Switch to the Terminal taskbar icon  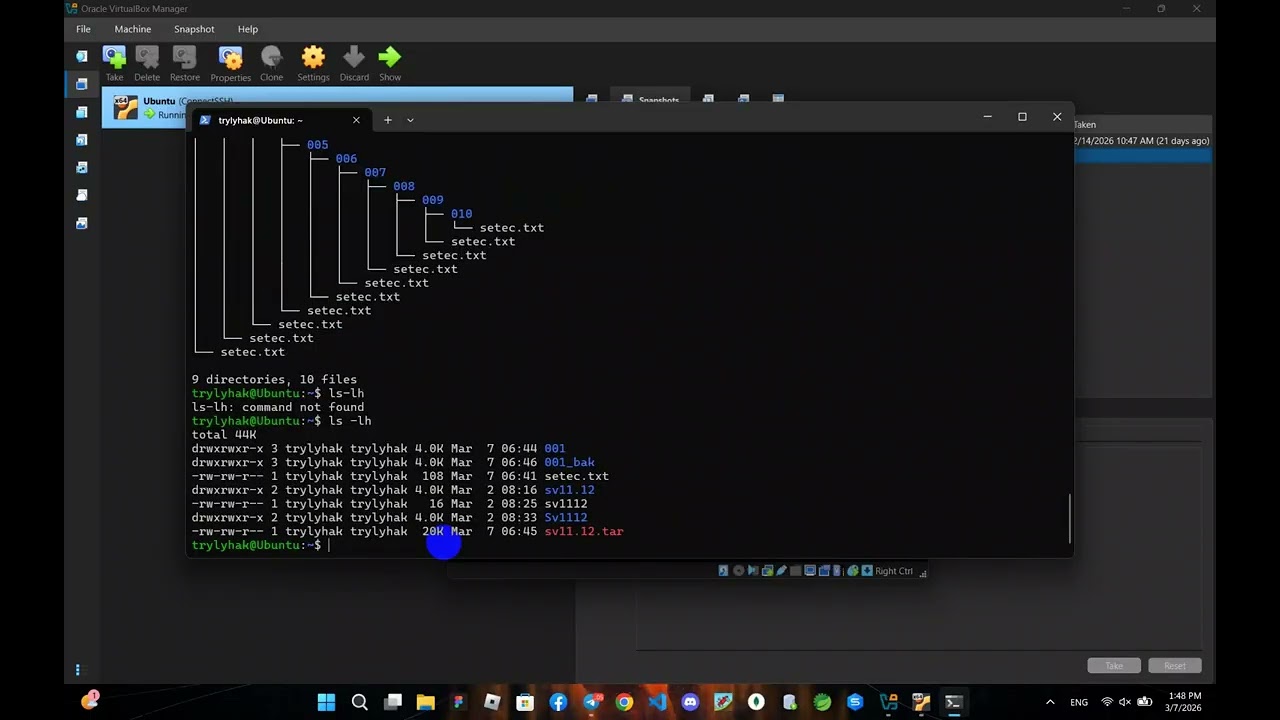tap(954, 702)
